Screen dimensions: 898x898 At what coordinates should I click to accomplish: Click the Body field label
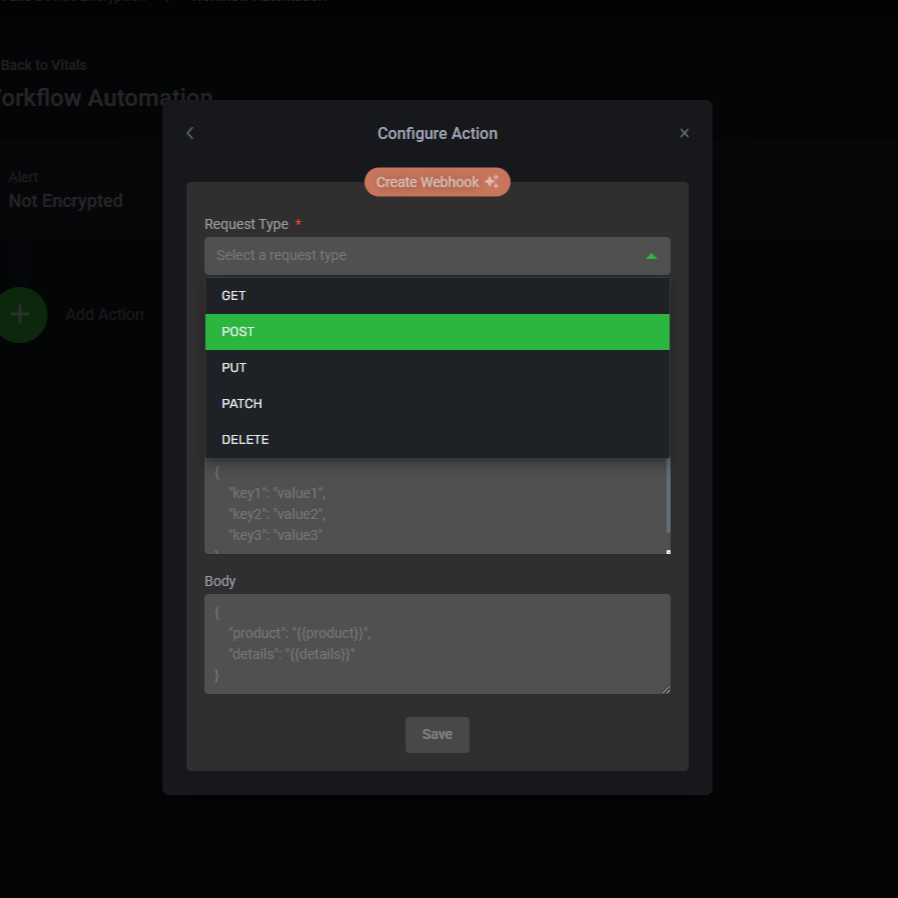220,581
